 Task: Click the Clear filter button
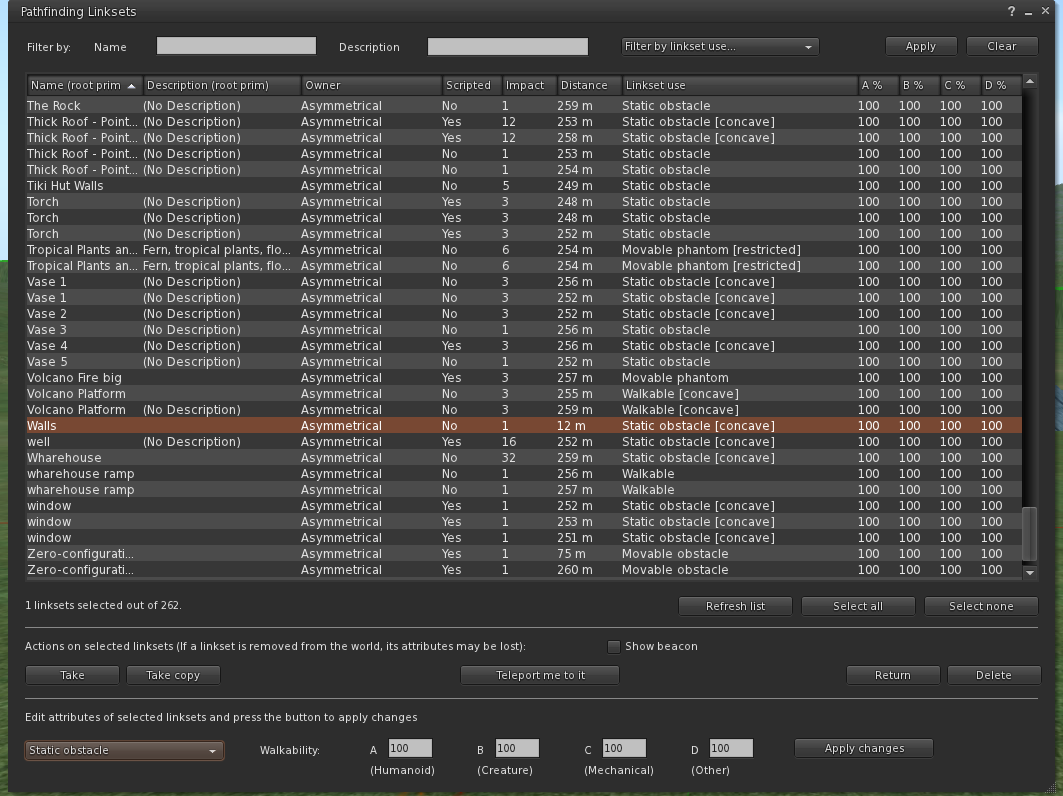click(x=1002, y=47)
